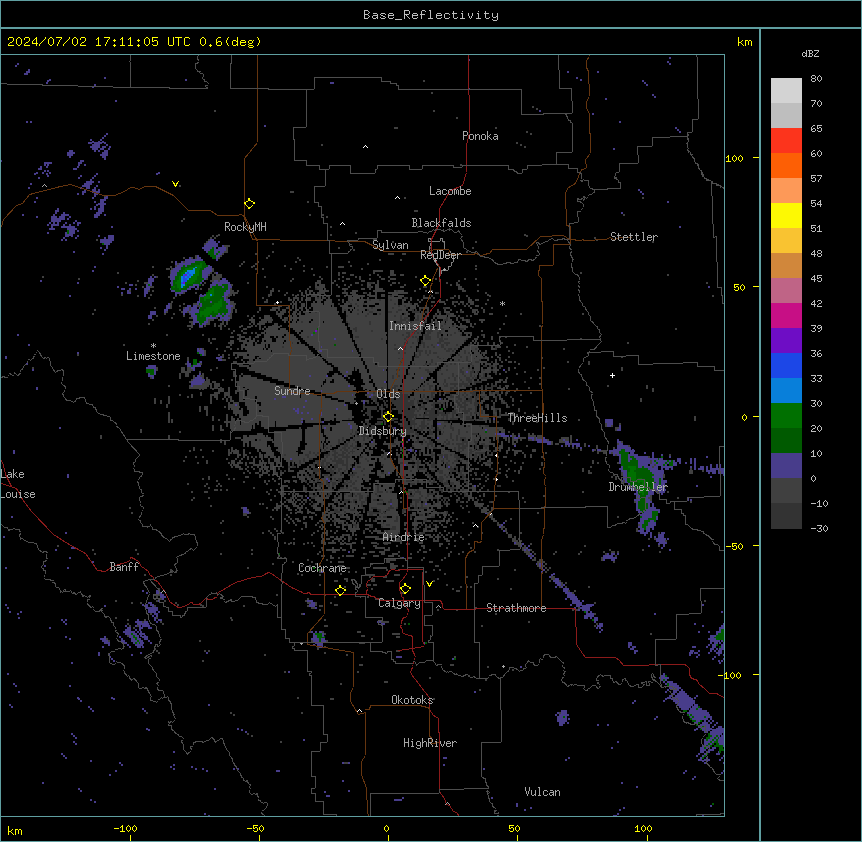Select the red 65 dBZ color swatch
Viewport: 862px width, 842px height.
click(x=786, y=140)
